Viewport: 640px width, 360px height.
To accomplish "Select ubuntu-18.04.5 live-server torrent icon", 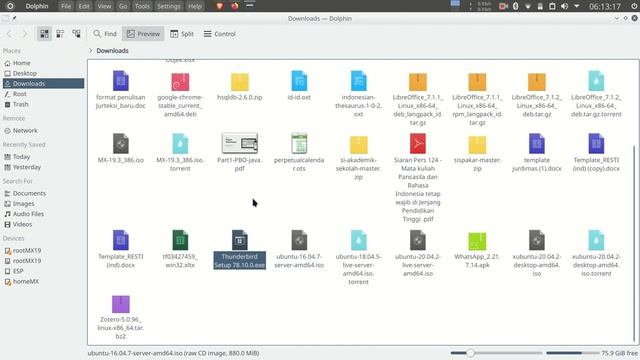I will tap(358, 240).
